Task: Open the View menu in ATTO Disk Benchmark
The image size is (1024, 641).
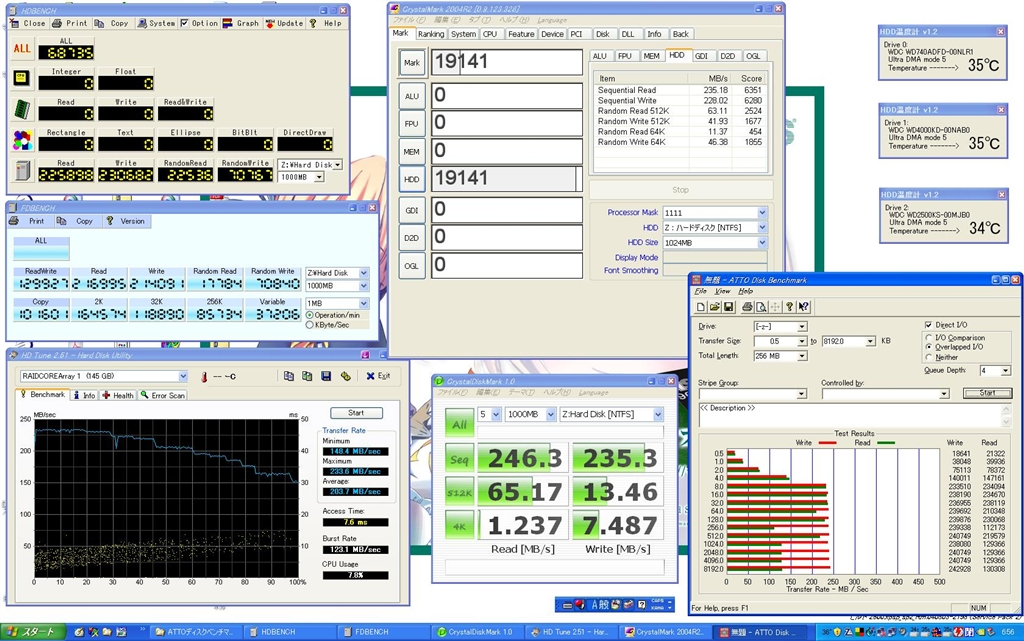Action: [722, 291]
